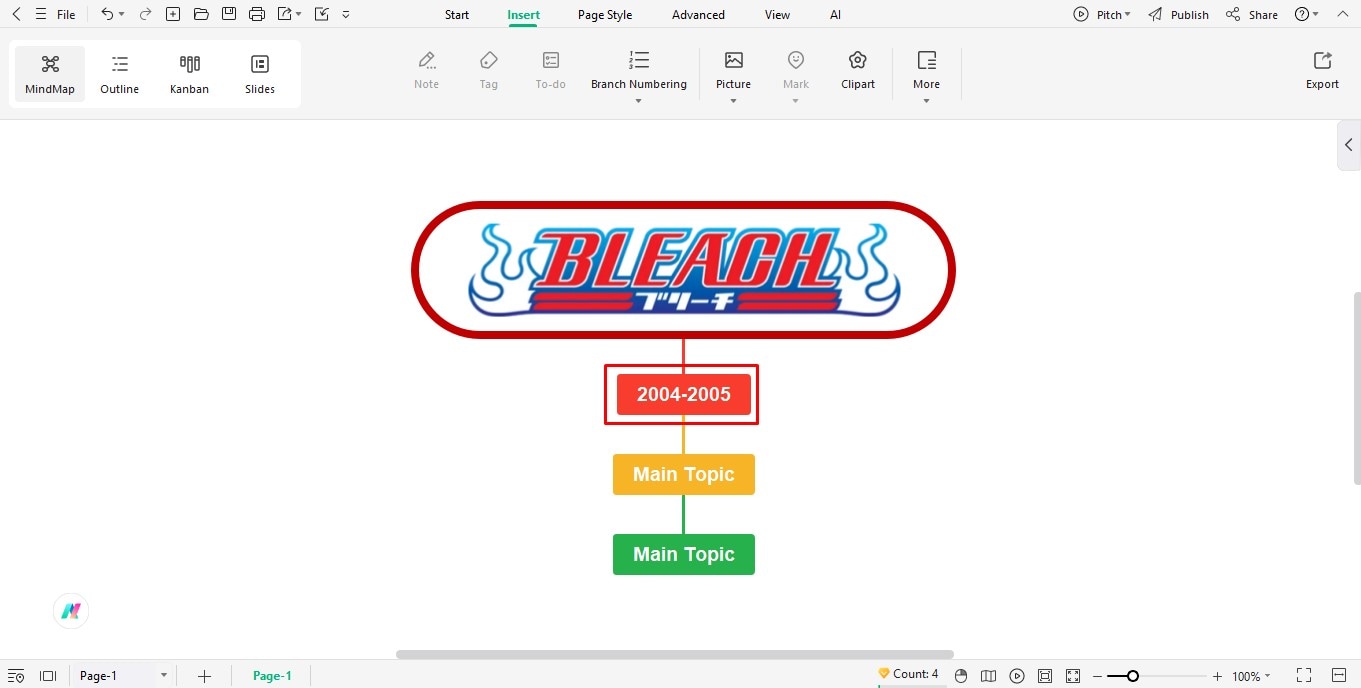
Task: Click the checkmark-box icon in quick toolbar
Action: [321, 14]
